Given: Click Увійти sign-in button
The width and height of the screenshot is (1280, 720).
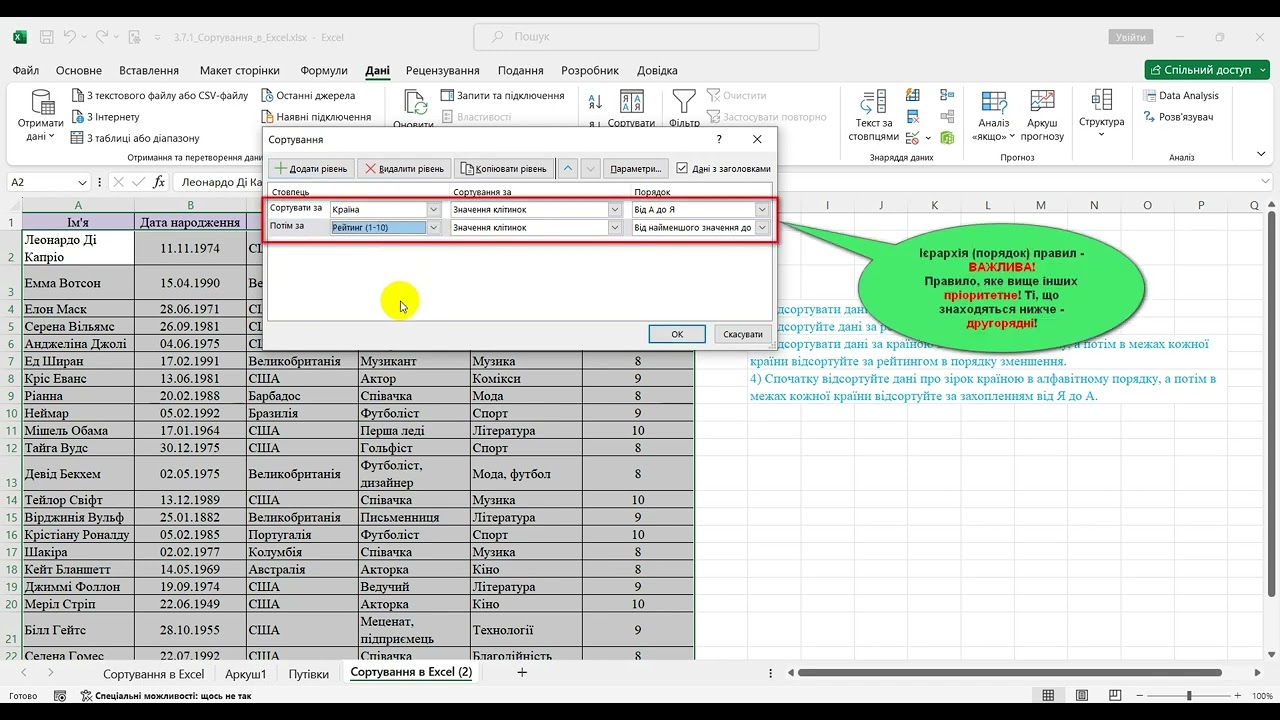Looking at the screenshot, I should pos(1130,37).
